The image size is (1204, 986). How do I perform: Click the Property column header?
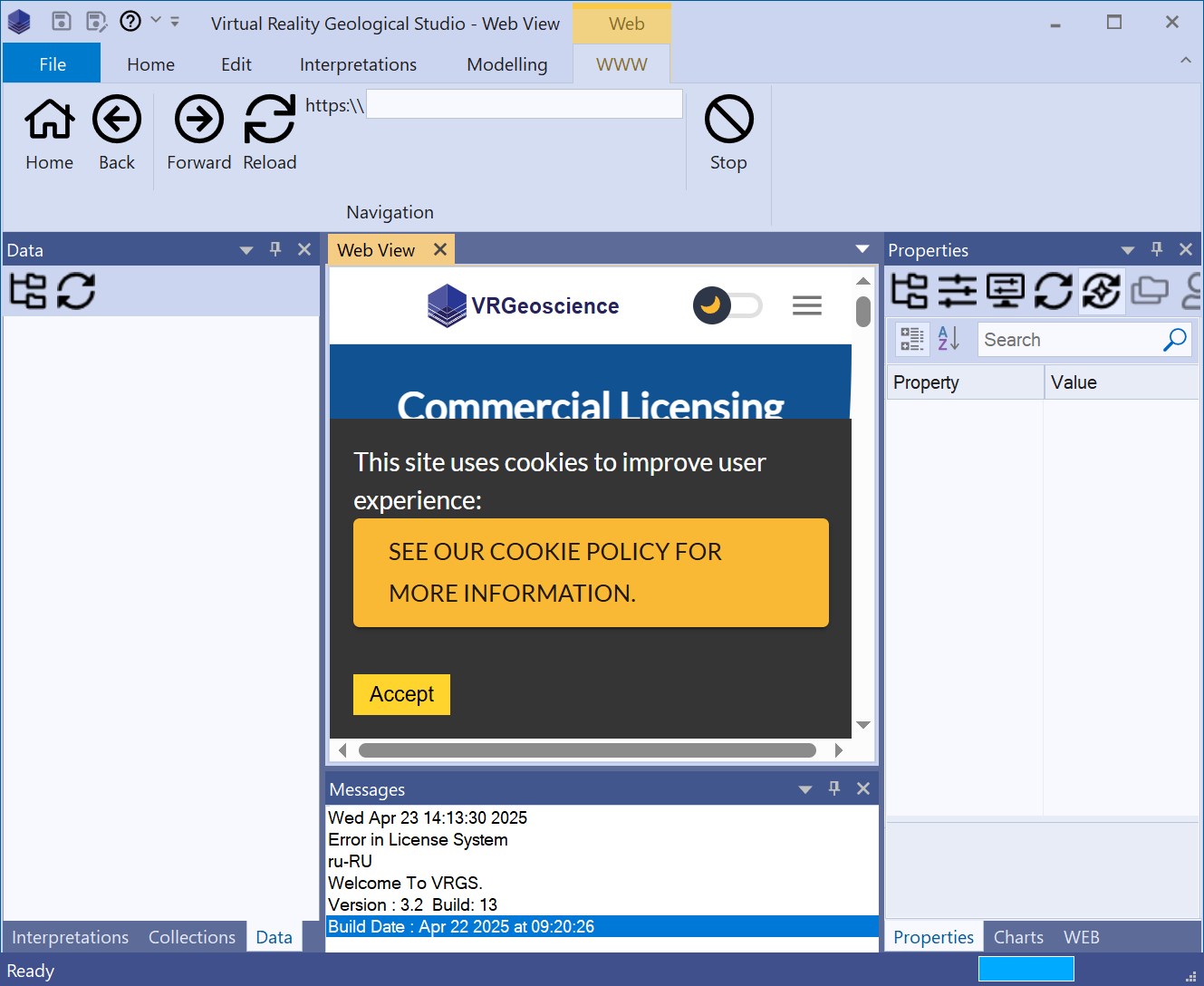click(x=965, y=382)
